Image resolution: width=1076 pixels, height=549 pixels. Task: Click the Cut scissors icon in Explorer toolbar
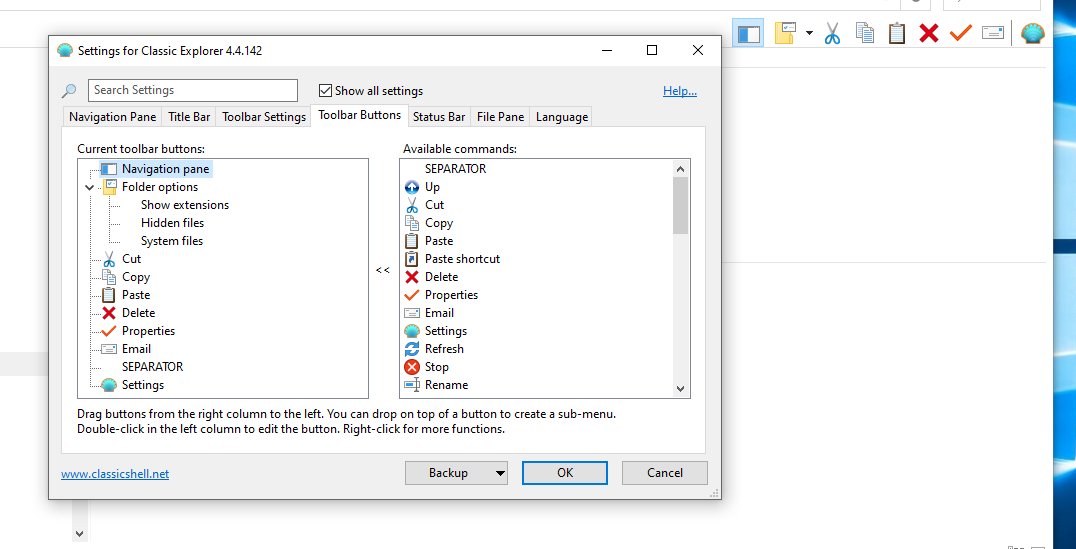tap(832, 33)
